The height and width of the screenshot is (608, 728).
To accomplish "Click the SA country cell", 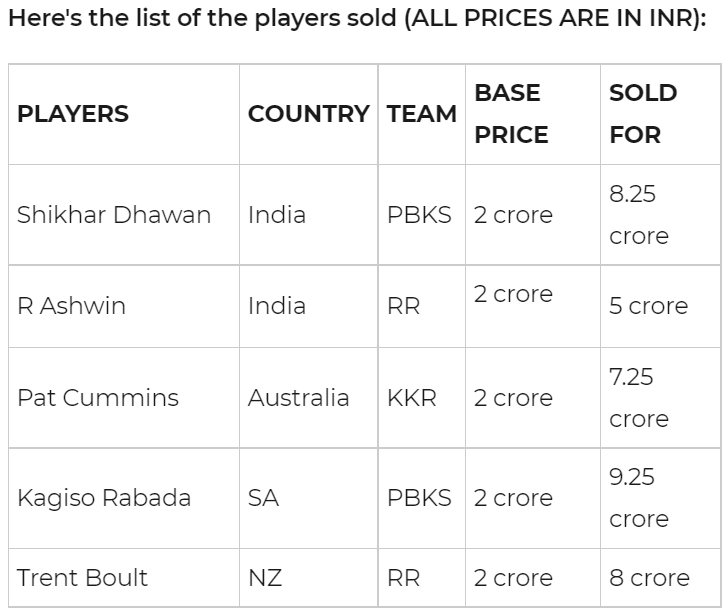I will click(x=263, y=498).
